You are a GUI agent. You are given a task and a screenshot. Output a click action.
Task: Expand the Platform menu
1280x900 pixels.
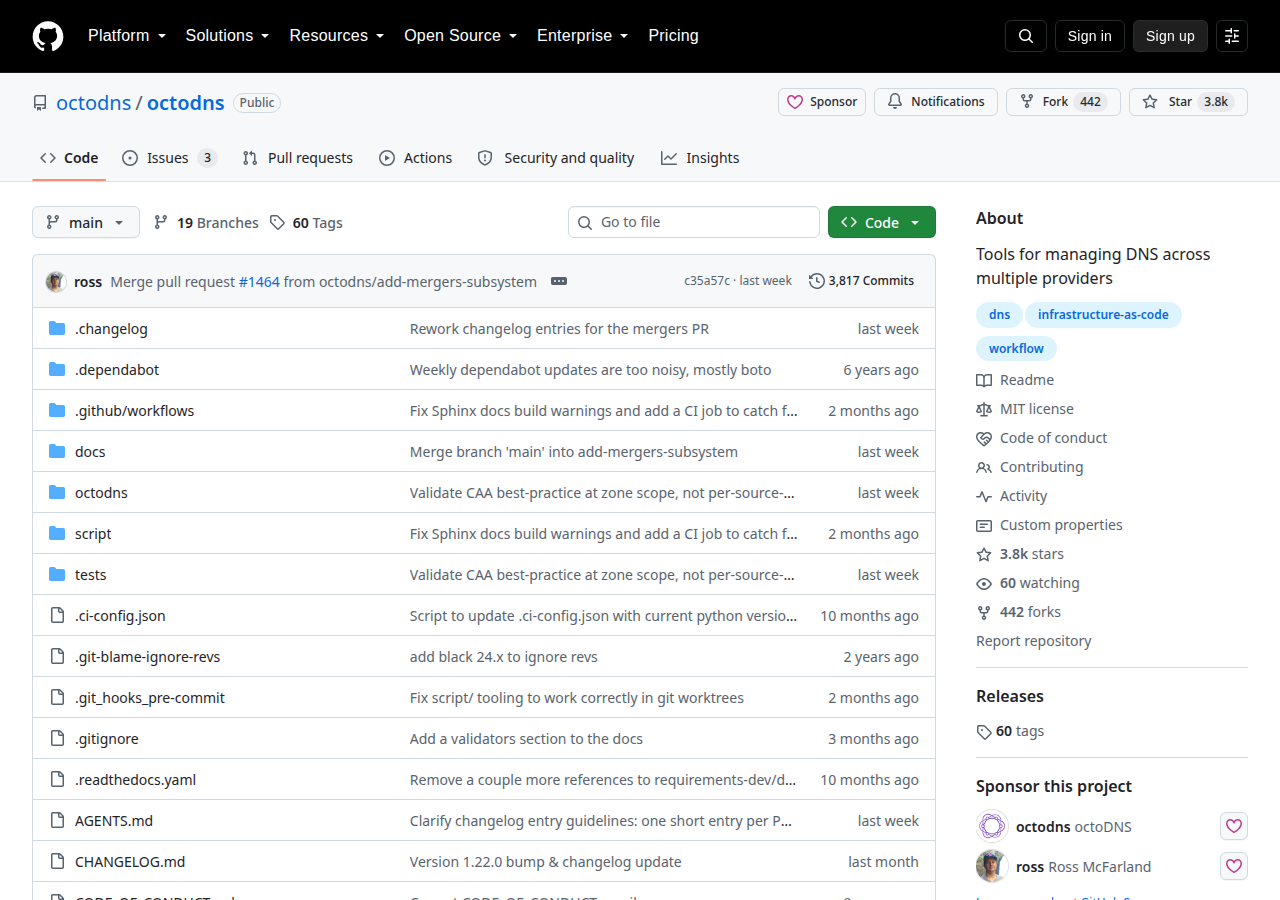click(x=125, y=35)
